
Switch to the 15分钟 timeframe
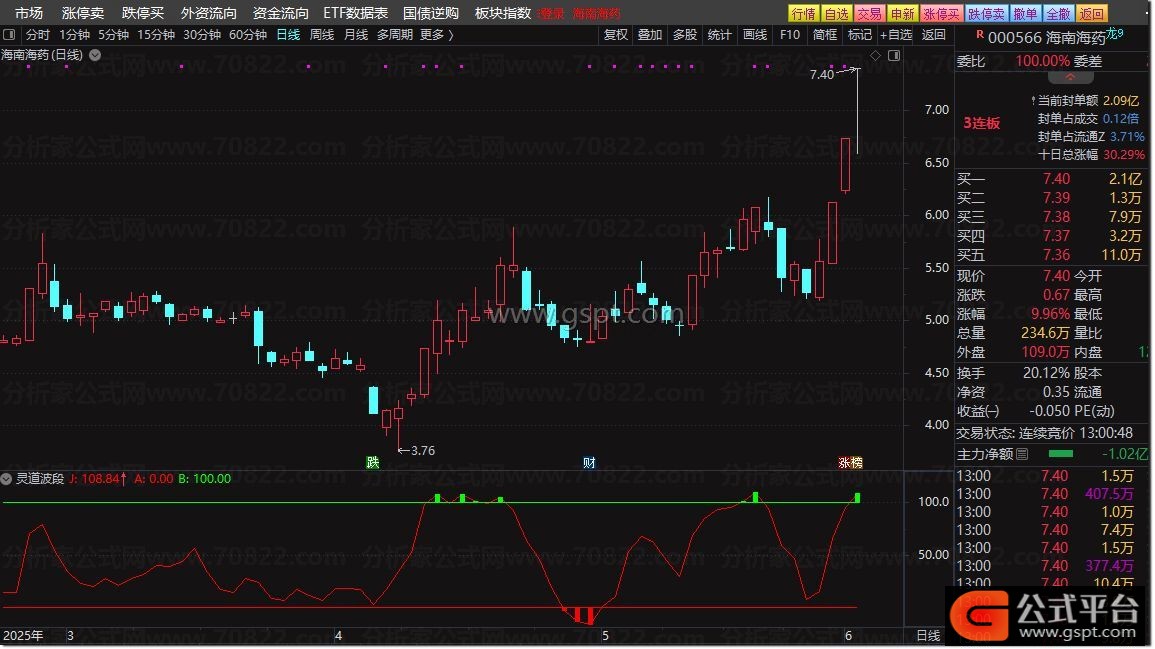156,35
